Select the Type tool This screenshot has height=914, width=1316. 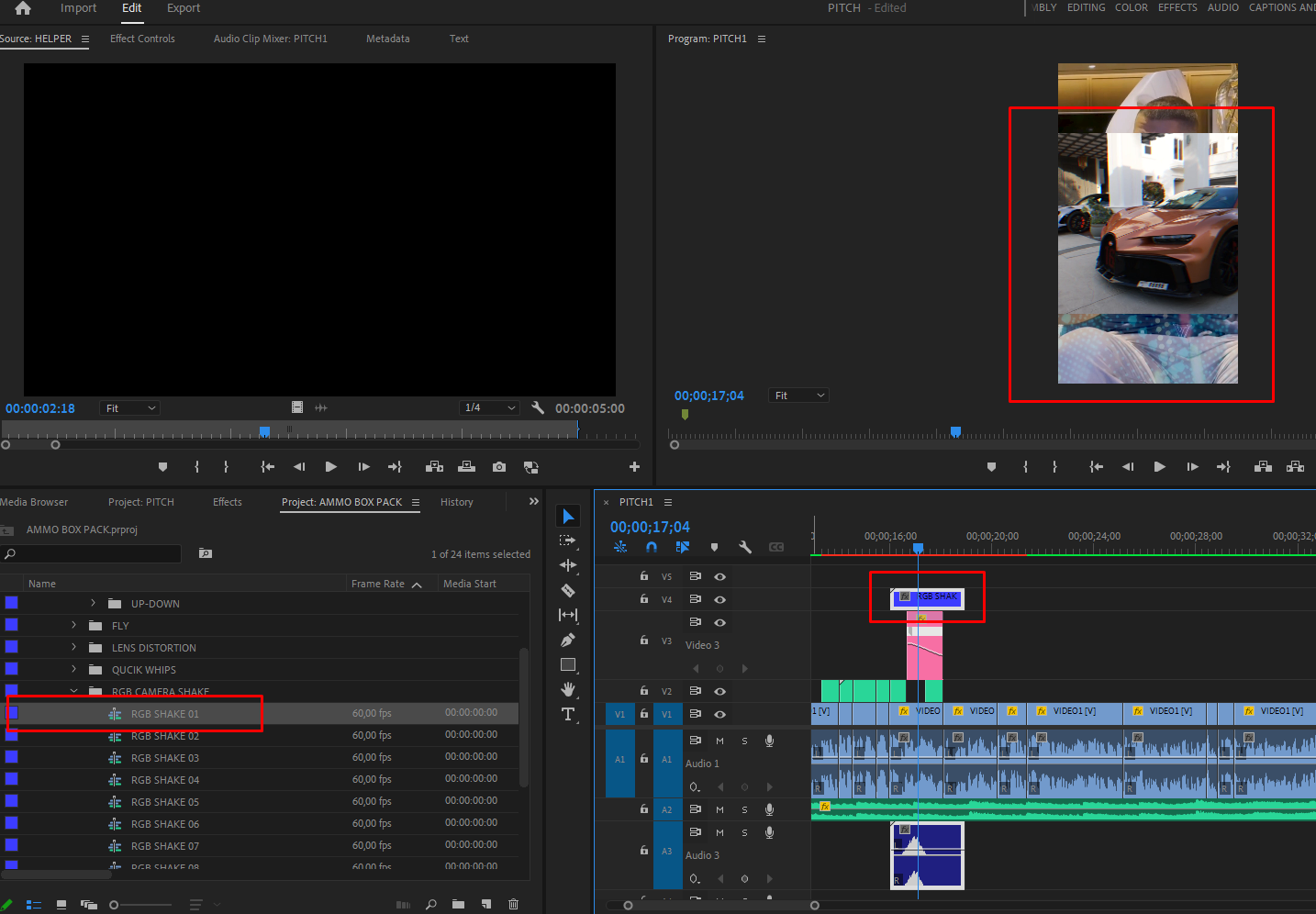coord(568,715)
